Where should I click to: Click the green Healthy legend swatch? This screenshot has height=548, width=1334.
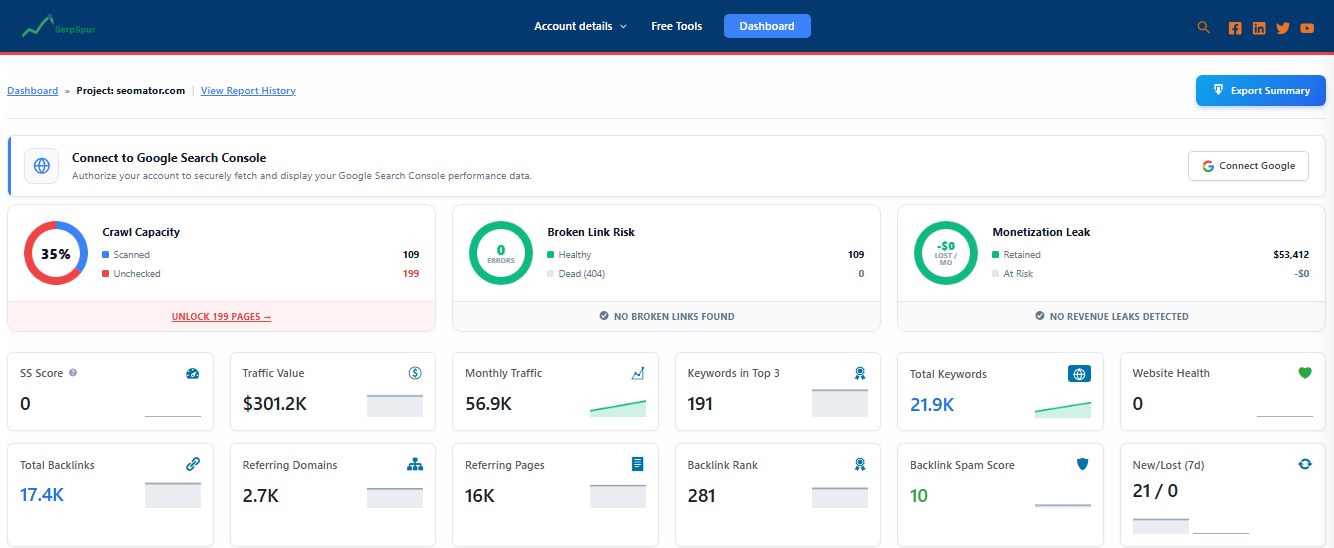[551, 255]
